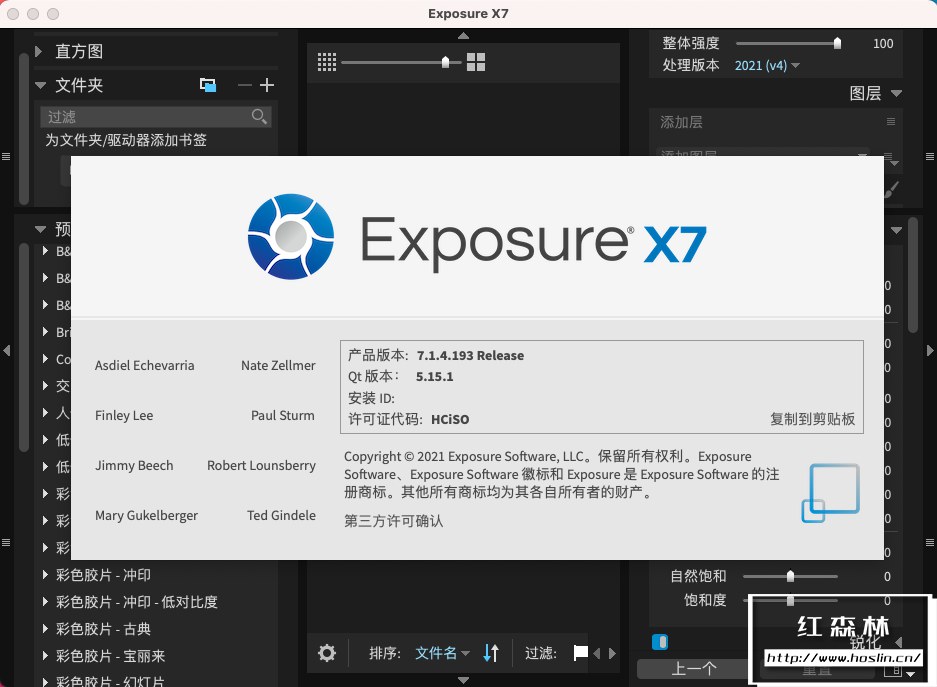The width and height of the screenshot is (937, 687).
Task: Adjust the 自然饱和 slider handle
Action: (x=790, y=576)
